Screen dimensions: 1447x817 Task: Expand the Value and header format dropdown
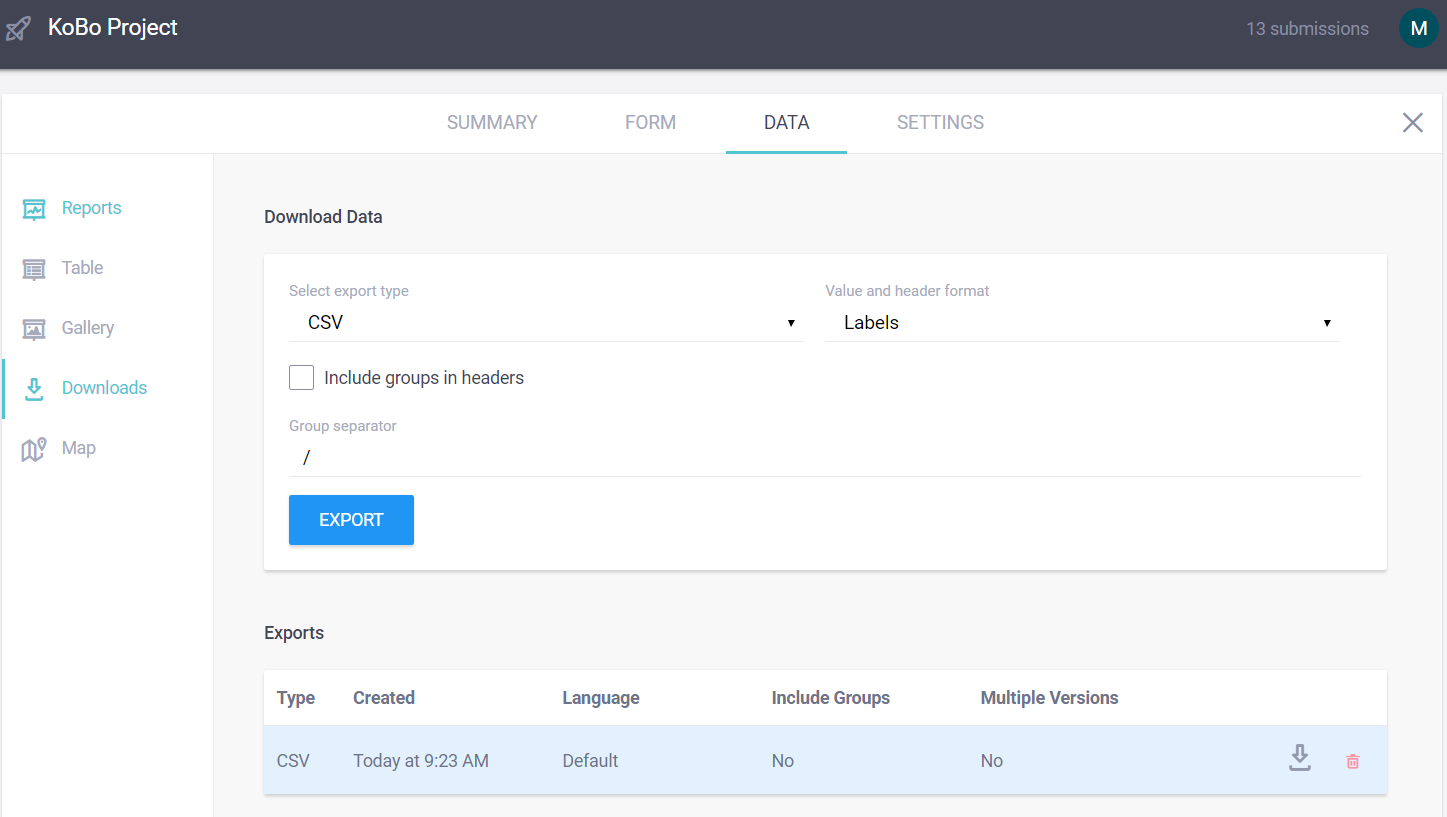1081,323
